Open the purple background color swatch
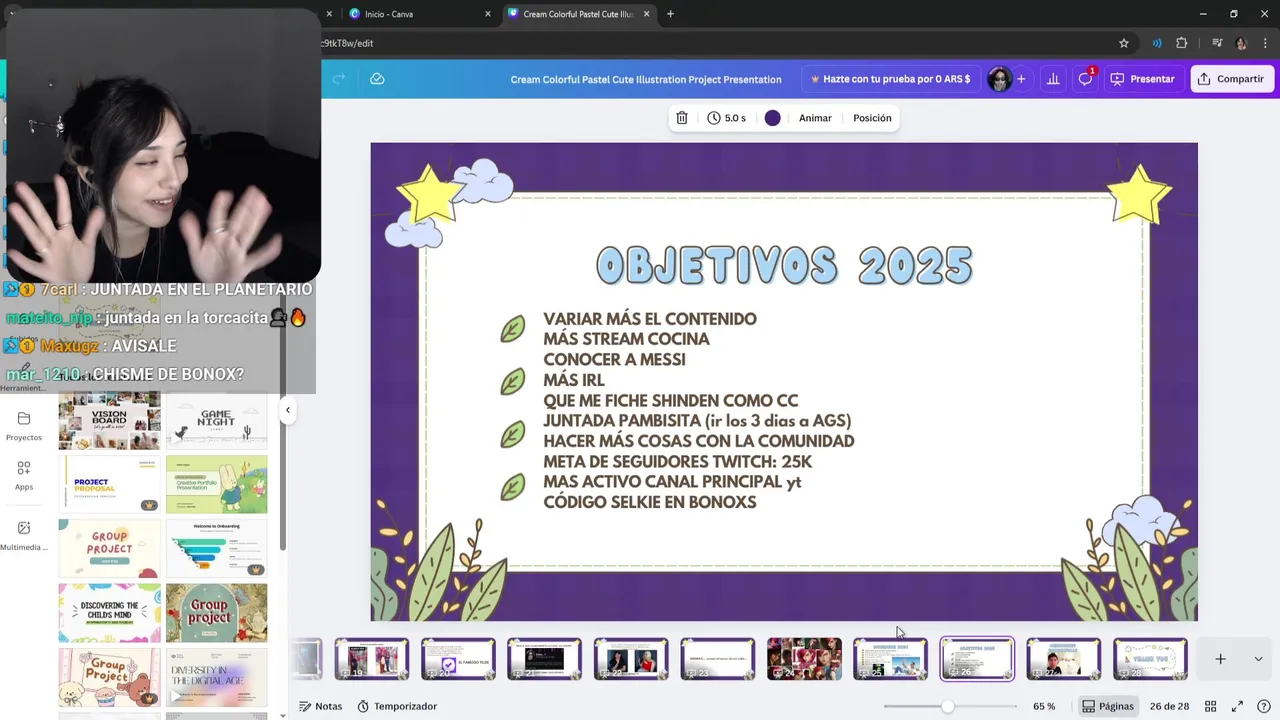Viewport: 1280px width, 720px height. tap(772, 118)
